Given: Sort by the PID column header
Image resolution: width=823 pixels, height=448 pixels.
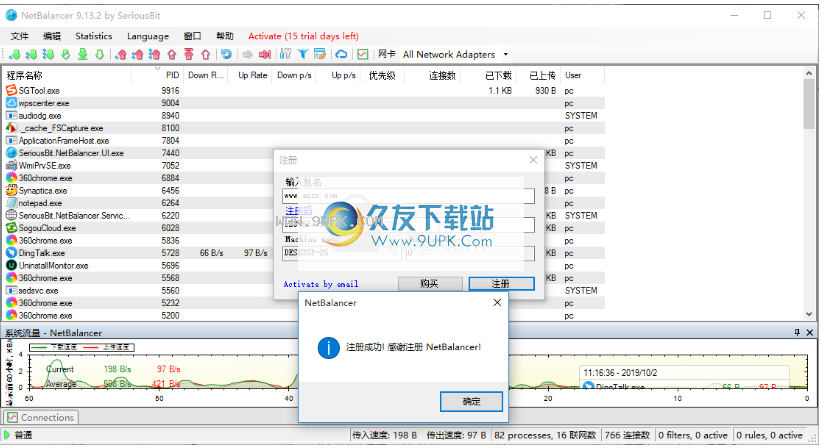Looking at the screenshot, I should click(x=156, y=76).
